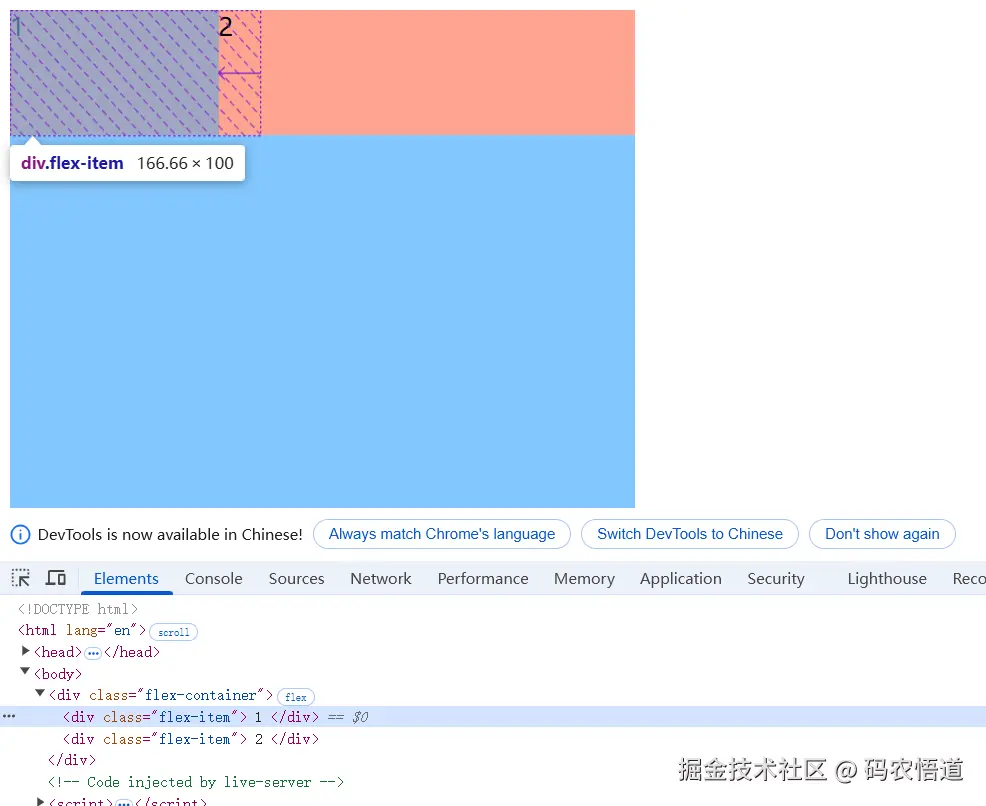The height and width of the screenshot is (806, 986).
Task: Dismiss notice with Don't show again
Action: 882,534
